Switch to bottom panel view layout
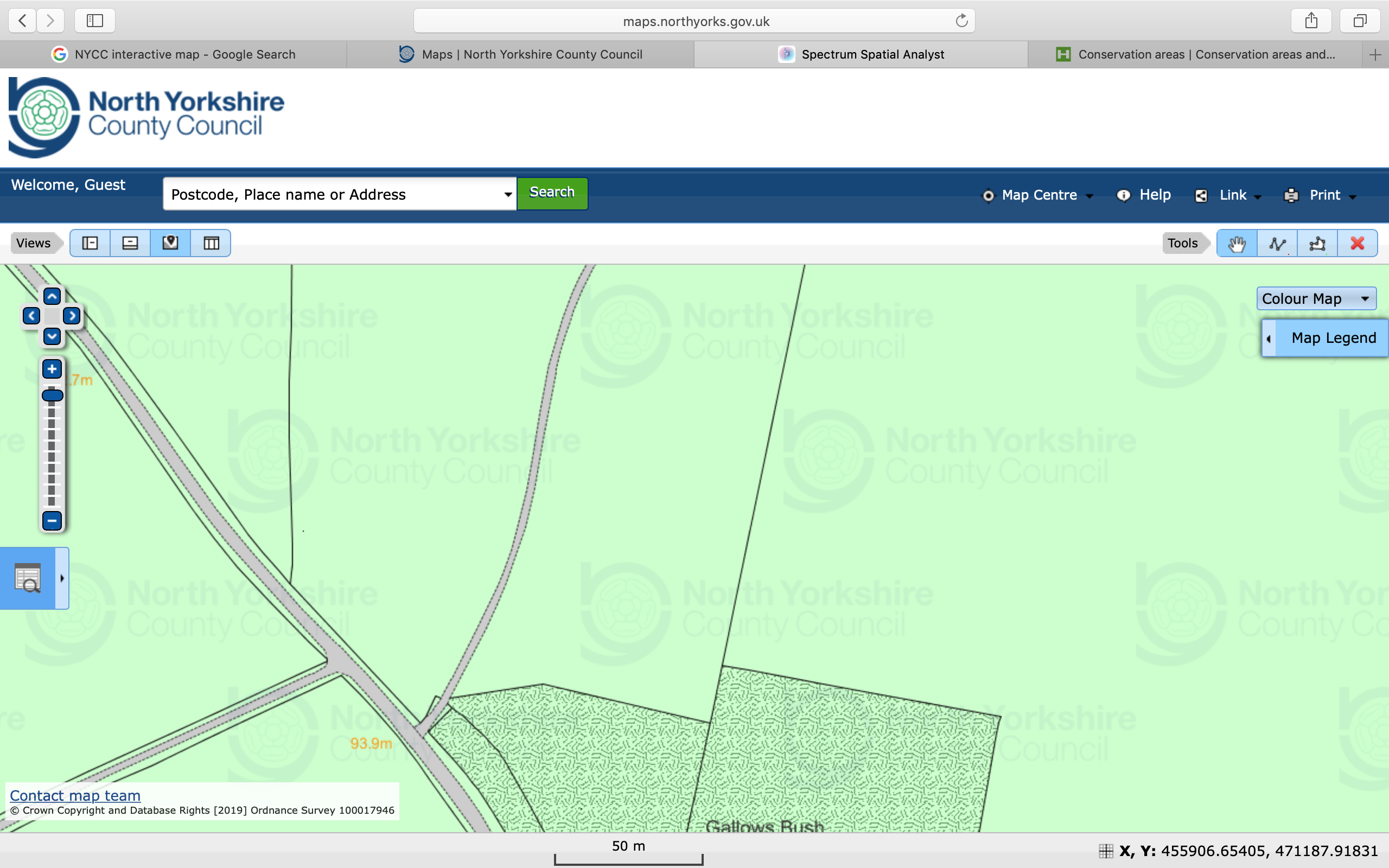The height and width of the screenshot is (868, 1389). click(130, 244)
